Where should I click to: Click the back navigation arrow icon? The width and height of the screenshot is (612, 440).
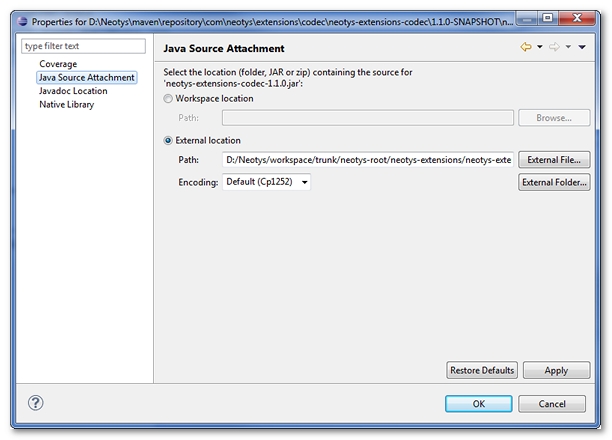click(526, 47)
